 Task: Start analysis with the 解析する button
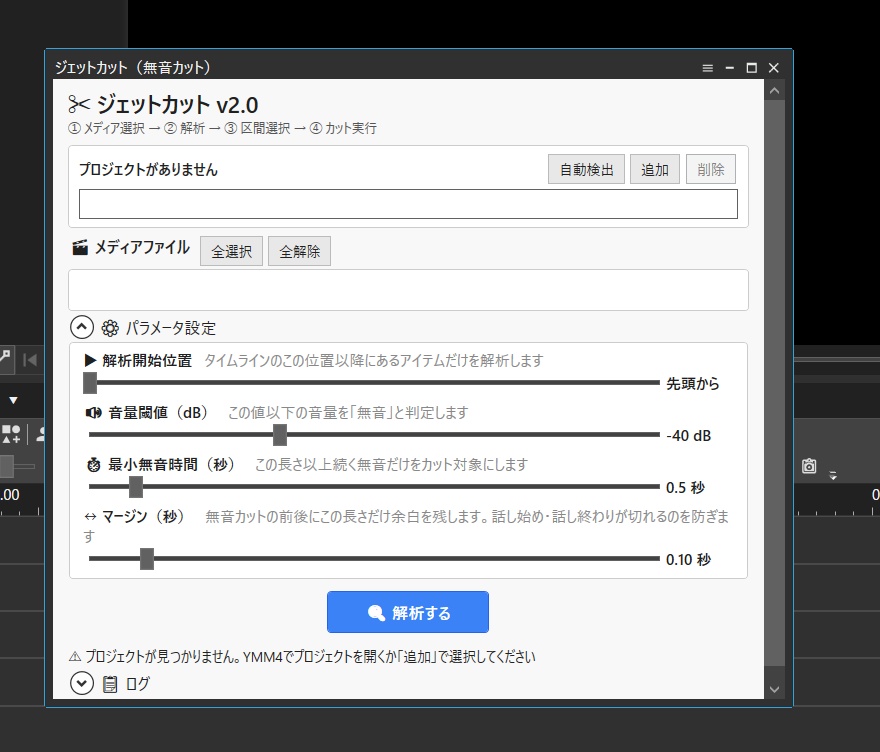coord(407,612)
